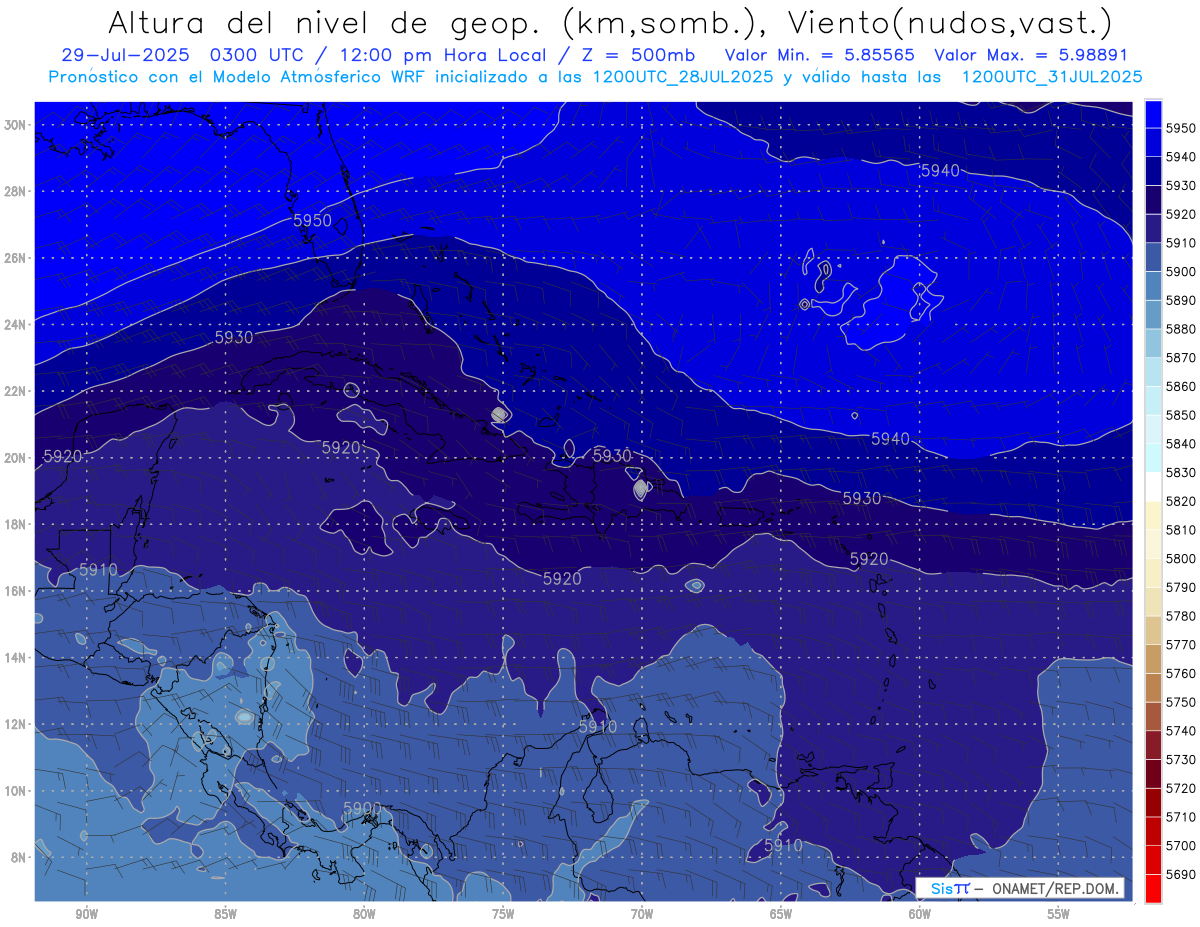Click the '80W' longitude axis label
Image resolution: width=1200 pixels, height=927 pixels.
click(x=364, y=914)
